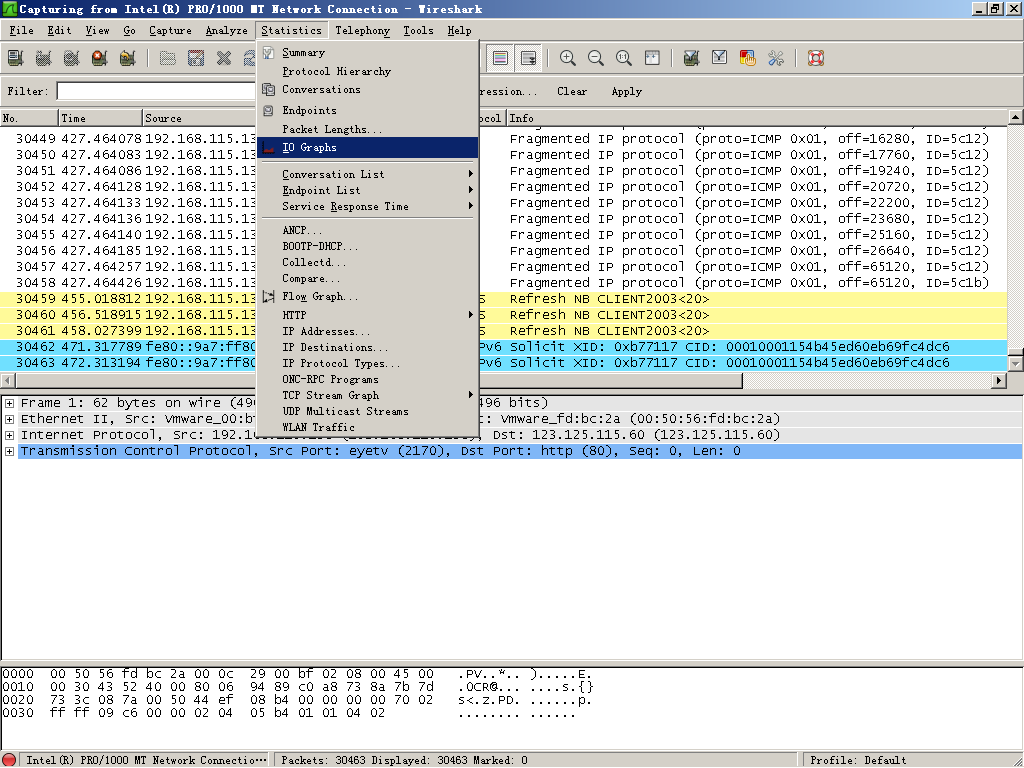Edit capture filters toolbar icon
This screenshot has width=1024, height=768.
point(691,58)
